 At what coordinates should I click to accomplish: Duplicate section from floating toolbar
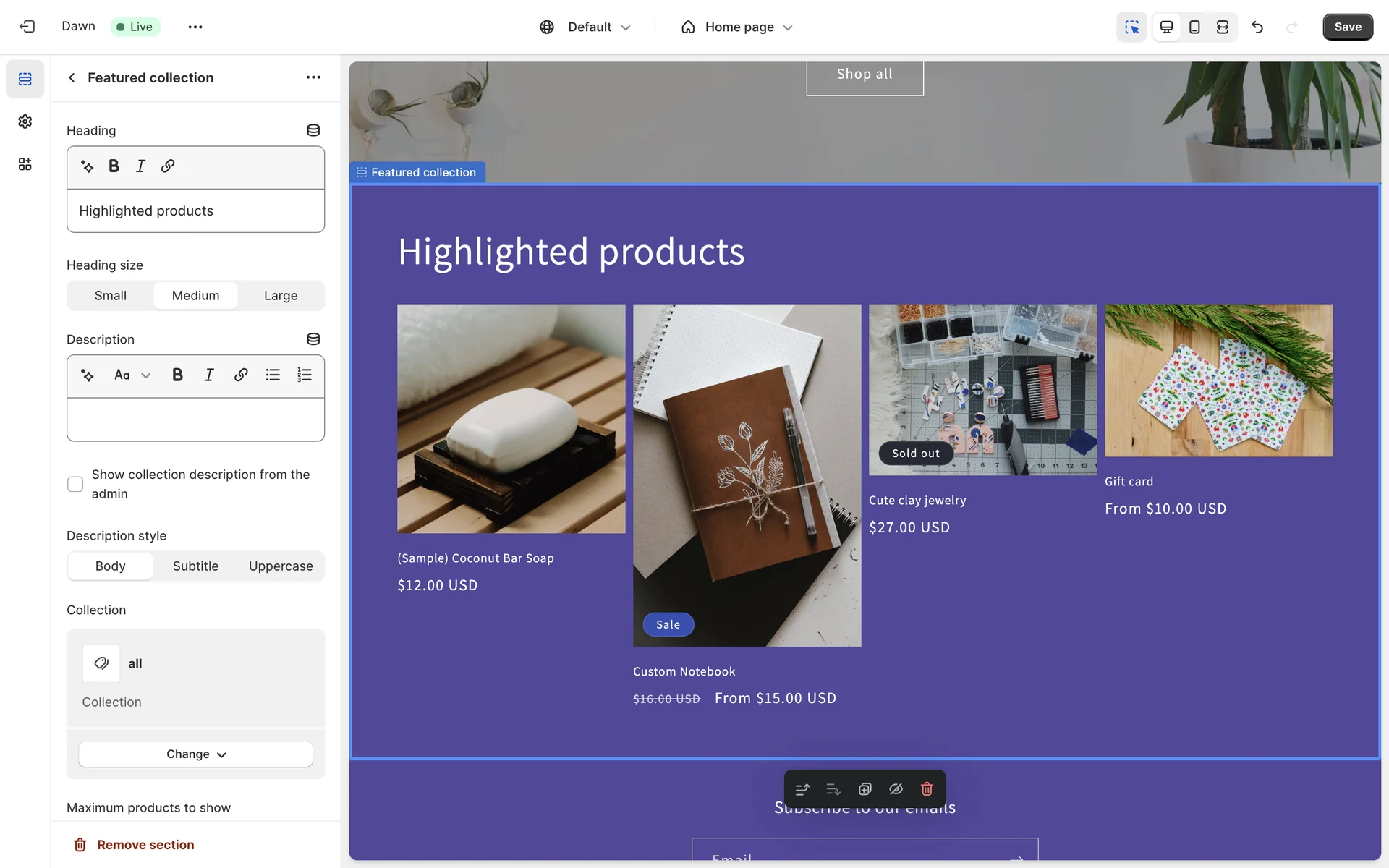pos(865,789)
